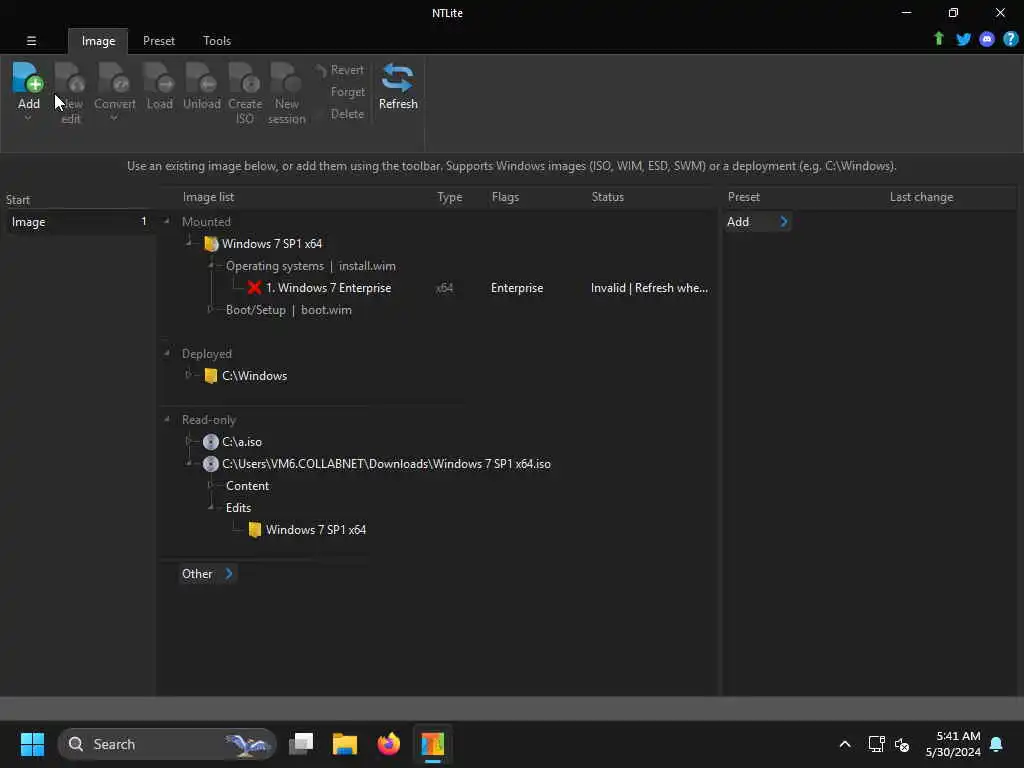Image resolution: width=1024 pixels, height=768 pixels.
Task: Collapse the Mounted group
Action: coord(167,221)
